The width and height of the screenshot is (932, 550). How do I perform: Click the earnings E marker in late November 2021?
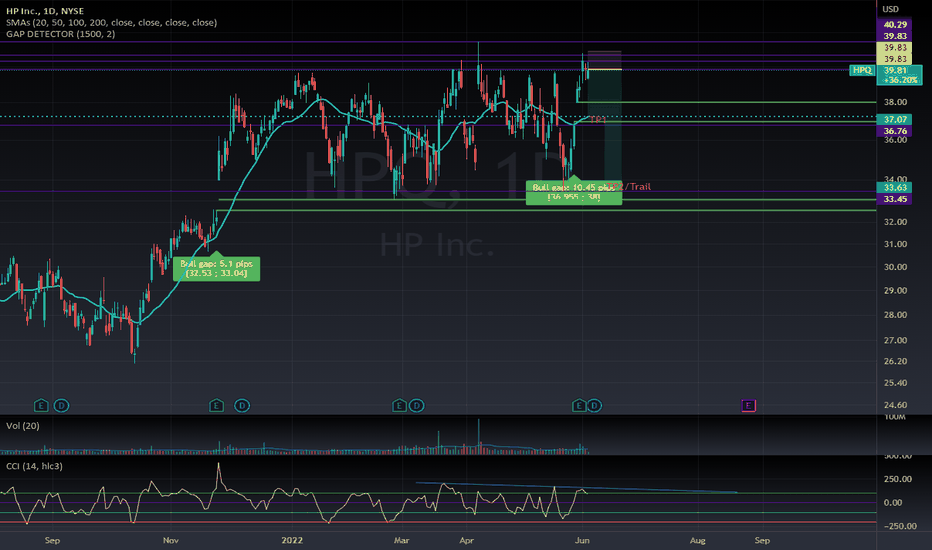click(x=216, y=406)
